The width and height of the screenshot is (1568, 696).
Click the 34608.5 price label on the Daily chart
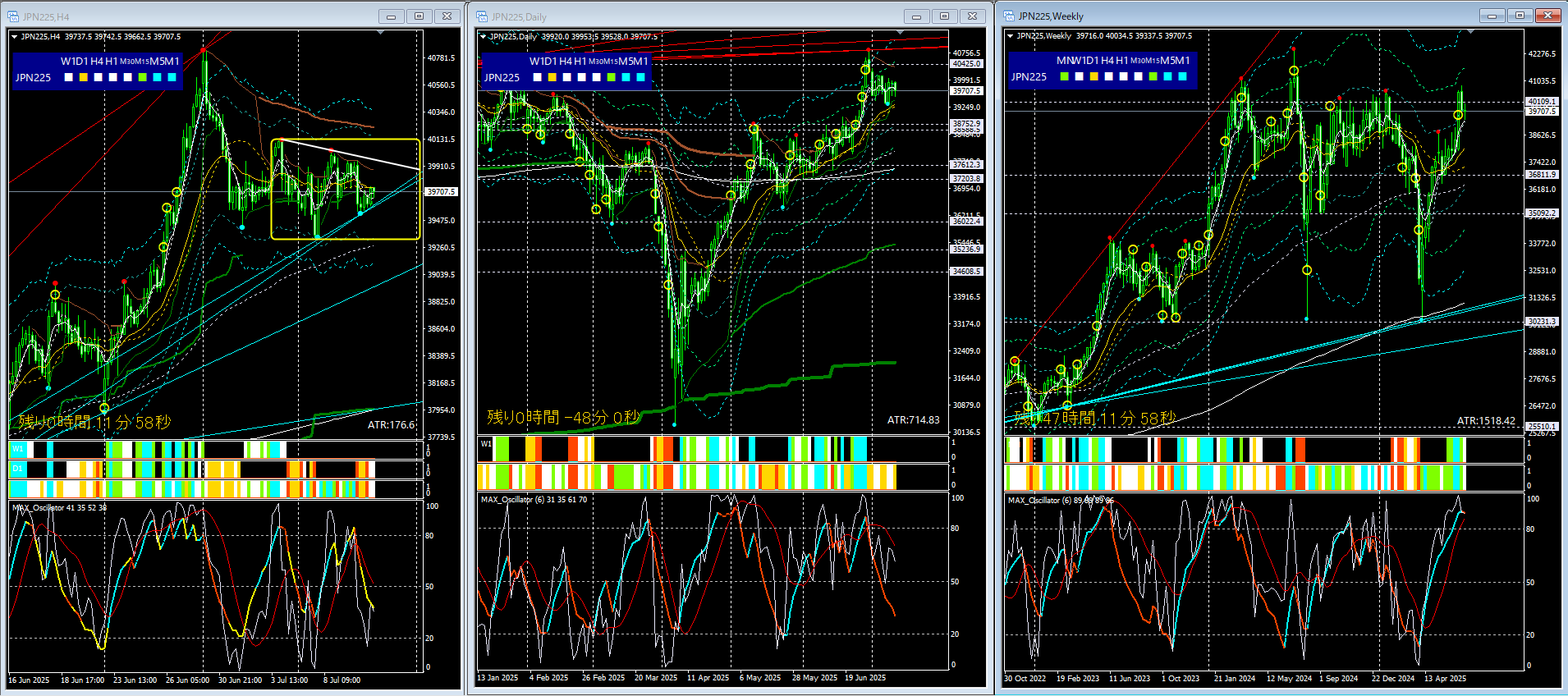pos(966,271)
